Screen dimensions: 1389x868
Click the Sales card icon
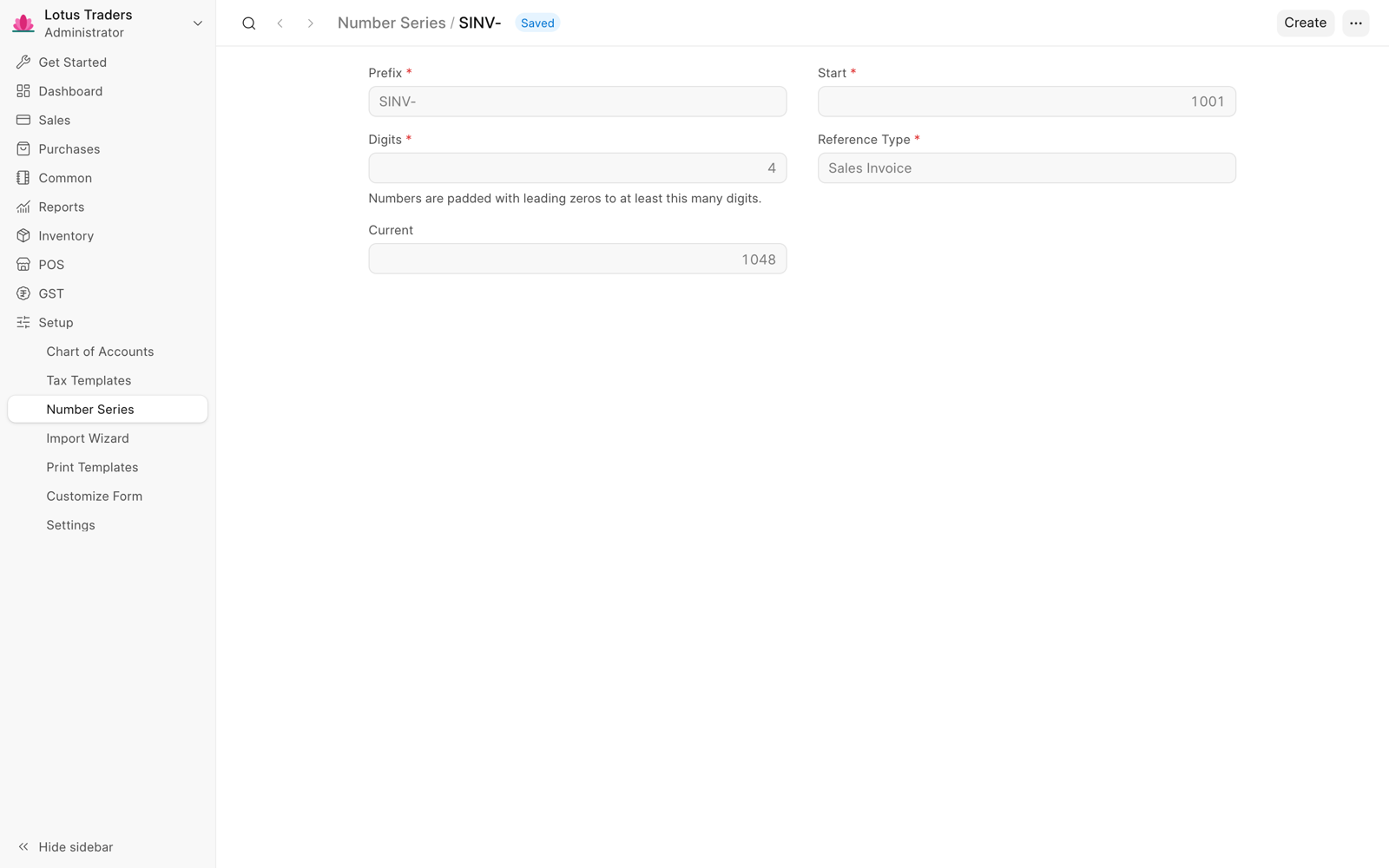tap(23, 120)
